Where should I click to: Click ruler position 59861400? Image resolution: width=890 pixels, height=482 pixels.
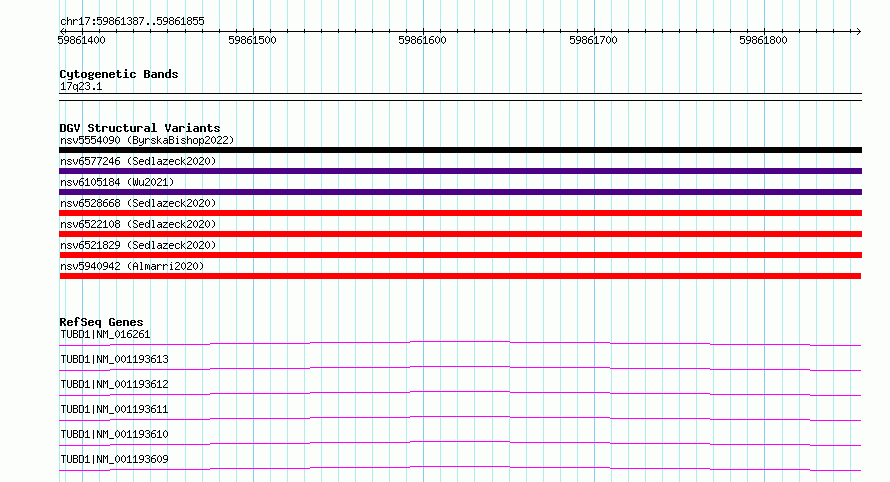[x=81, y=40]
